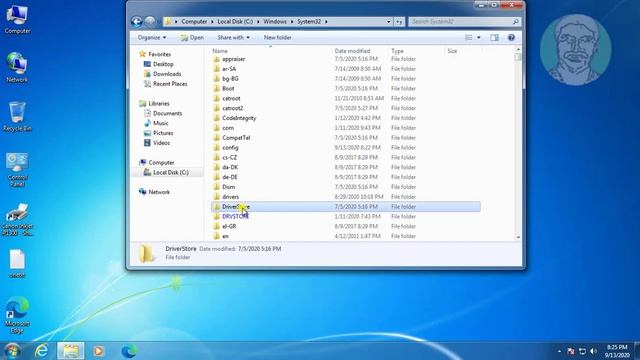Open Explorer Help question mark icon

click(x=511, y=38)
